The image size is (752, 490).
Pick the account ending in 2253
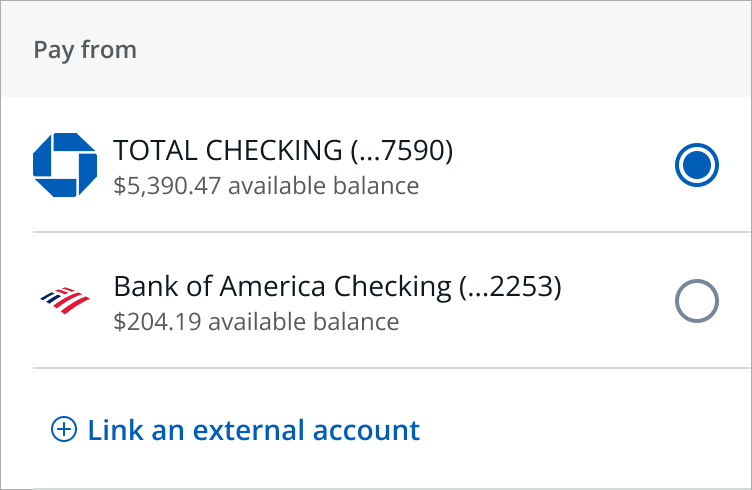(x=376, y=301)
